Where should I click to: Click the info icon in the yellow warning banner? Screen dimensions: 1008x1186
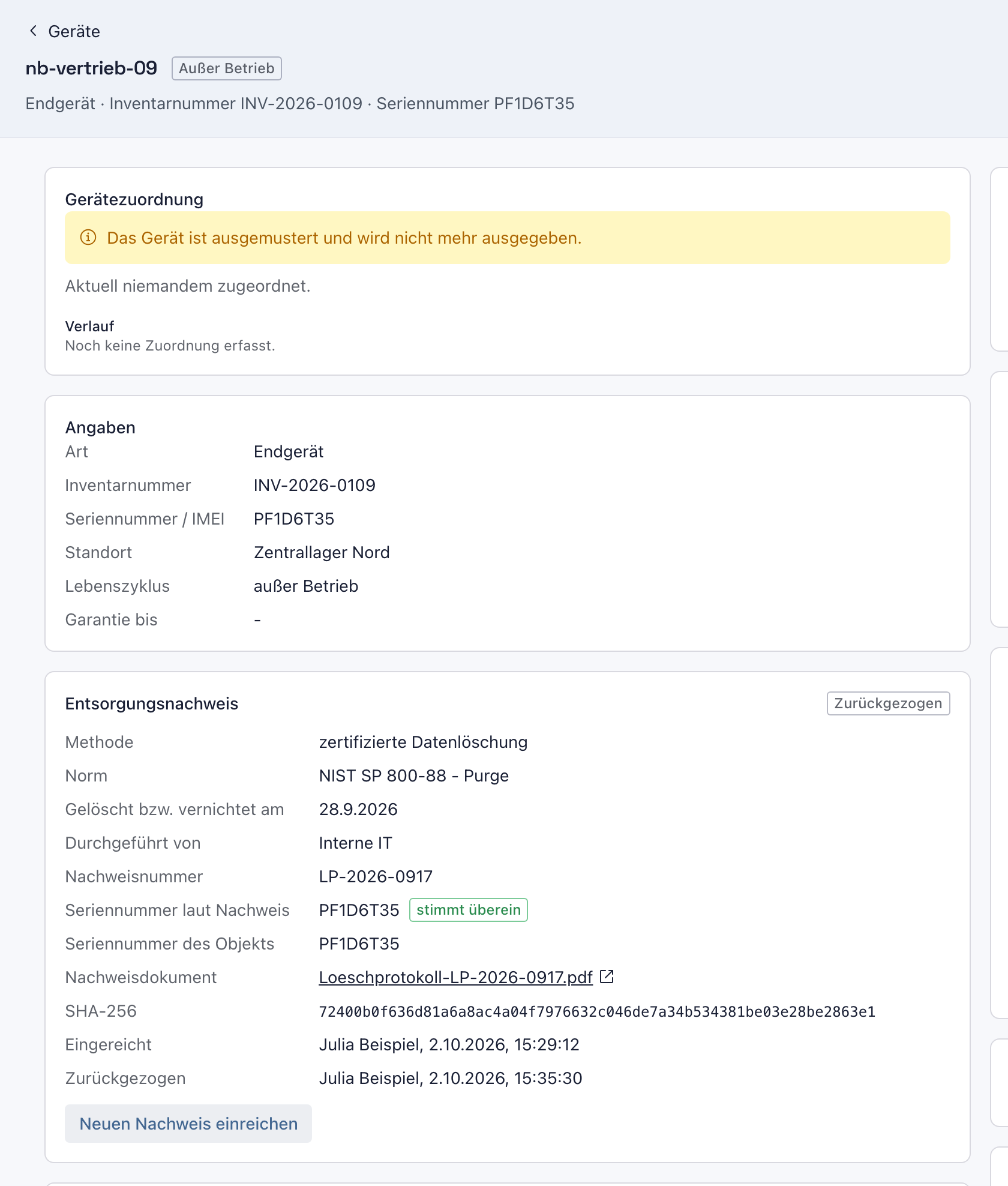coord(88,238)
